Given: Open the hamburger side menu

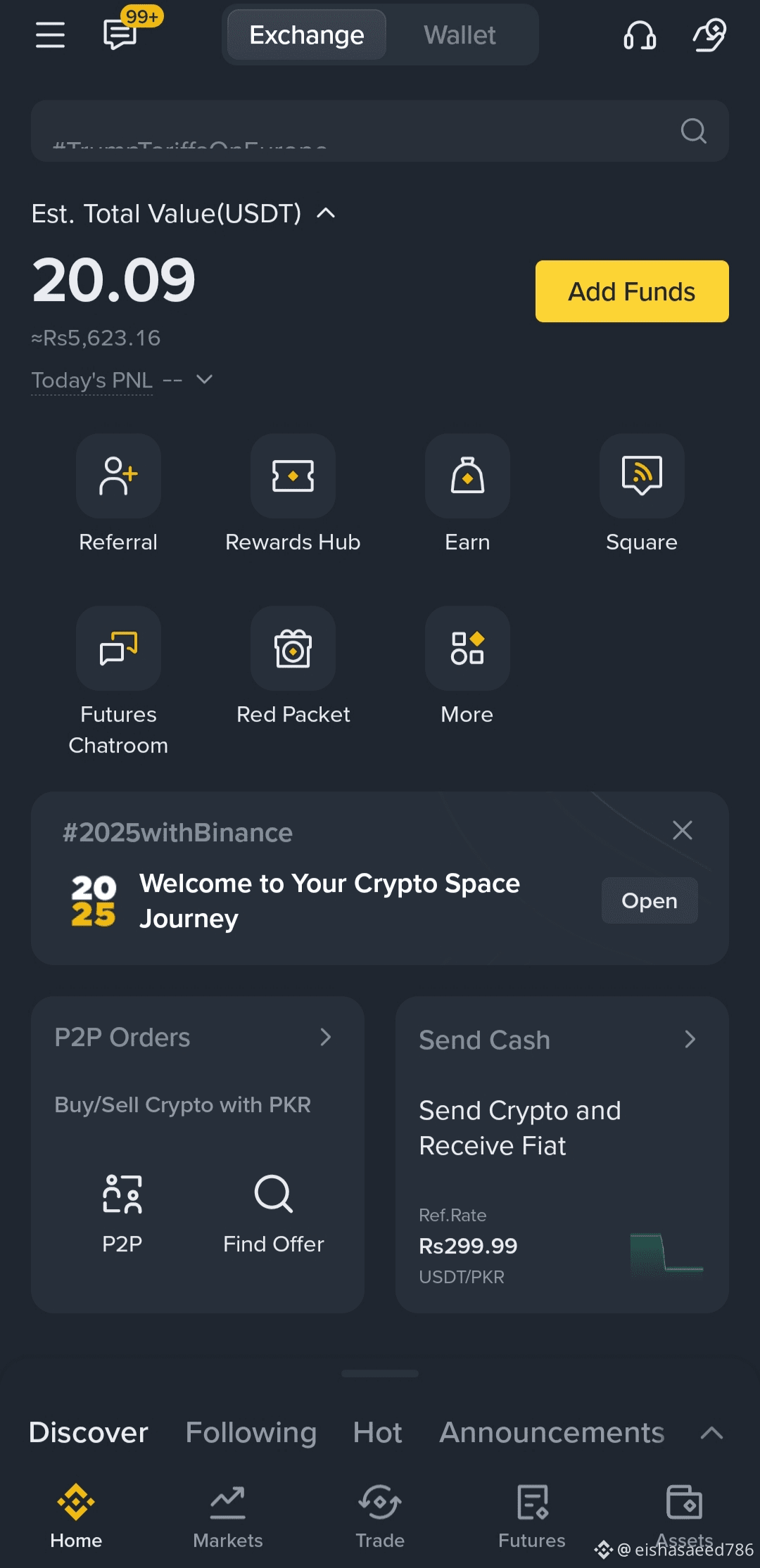Looking at the screenshot, I should (x=50, y=34).
